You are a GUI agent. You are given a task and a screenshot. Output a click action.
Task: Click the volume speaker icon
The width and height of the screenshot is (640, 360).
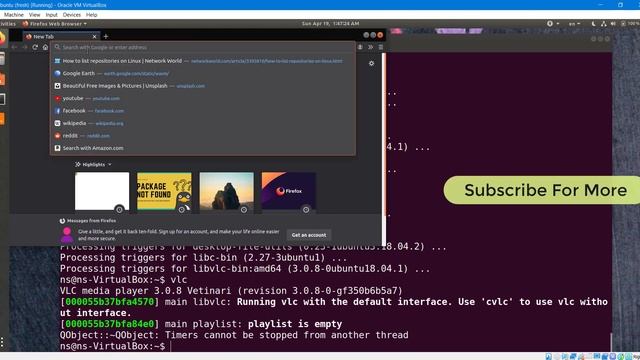coord(613,24)
